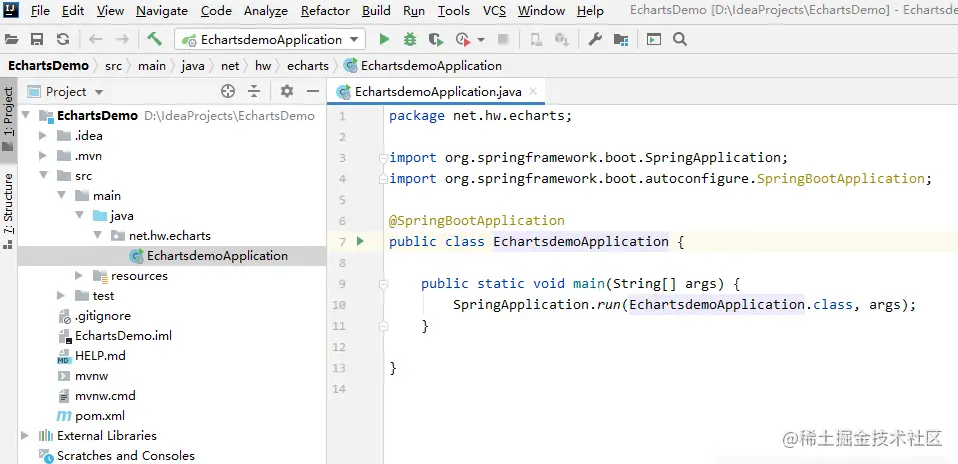Select the EchartsDemo.iml file

click(x=123, y=336)
